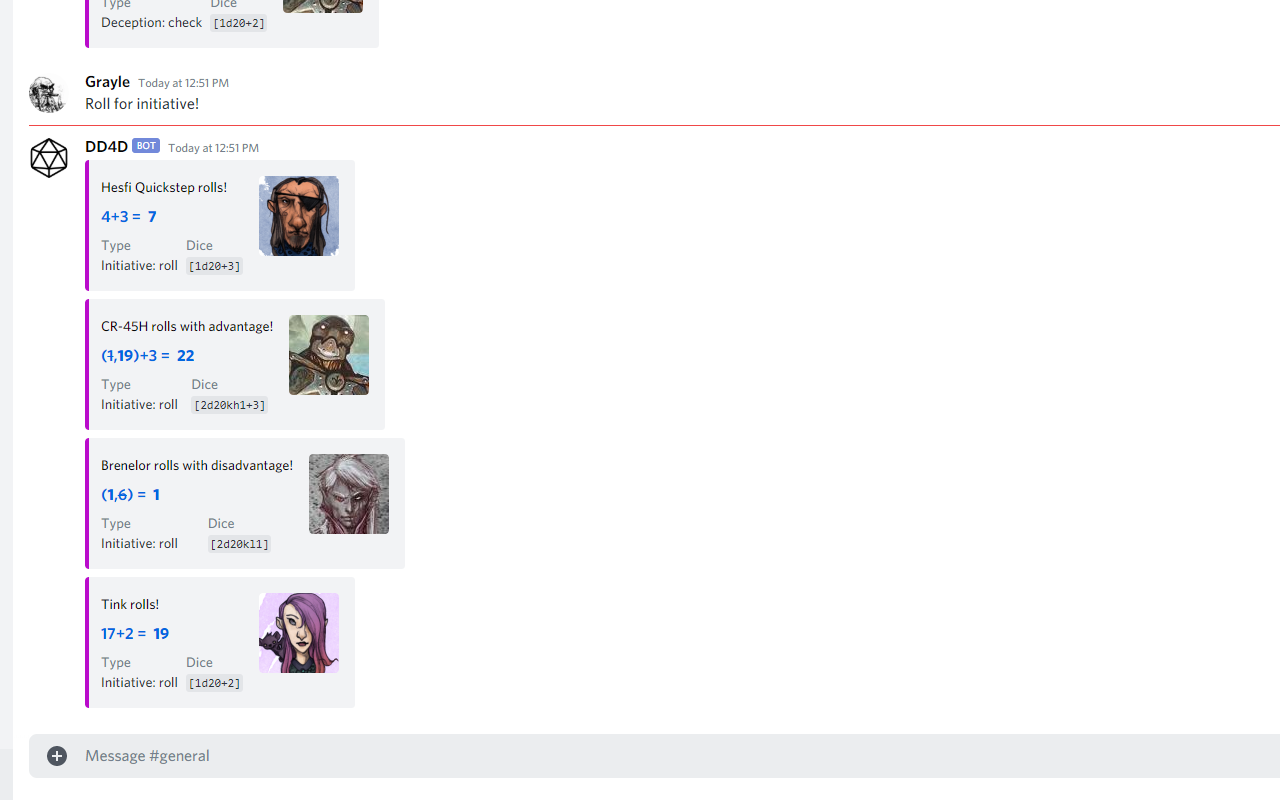This screenshot has height=800, width=1280.
Task: Open Grayle's user avatar
Action: (48, 94)
